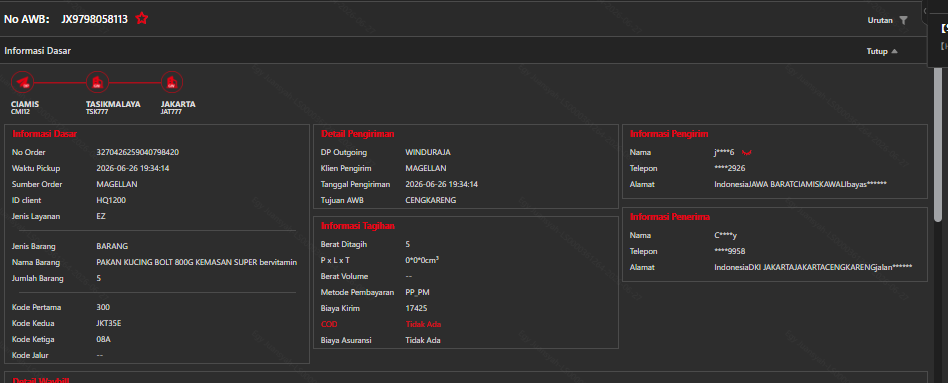
Task: Click the Biaya Kirim value 17425
Action: 416,309
